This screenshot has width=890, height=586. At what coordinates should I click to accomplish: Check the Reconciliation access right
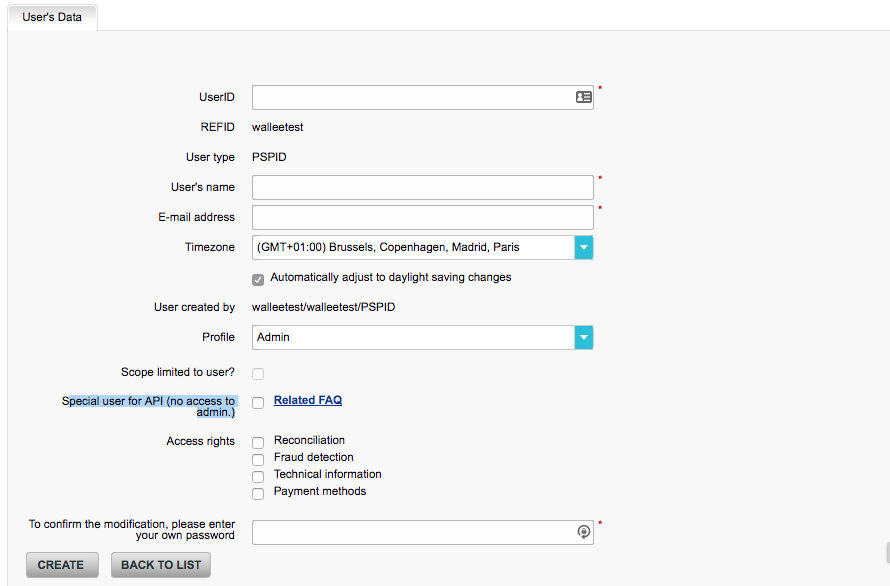tap(258, 442)
